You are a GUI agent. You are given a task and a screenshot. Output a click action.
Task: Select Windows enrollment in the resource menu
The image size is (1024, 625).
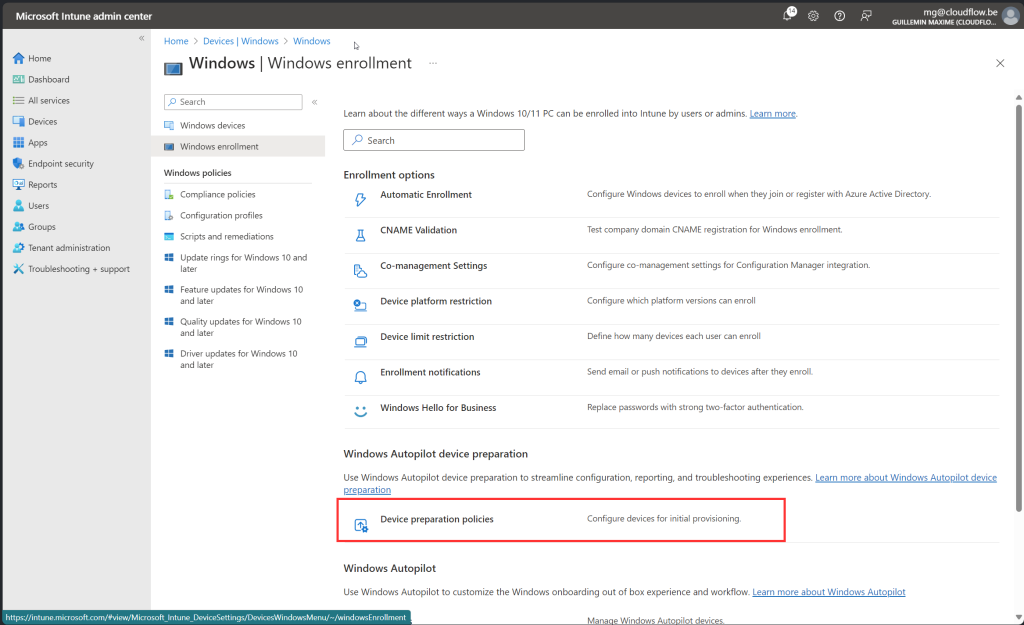point(238,146)
